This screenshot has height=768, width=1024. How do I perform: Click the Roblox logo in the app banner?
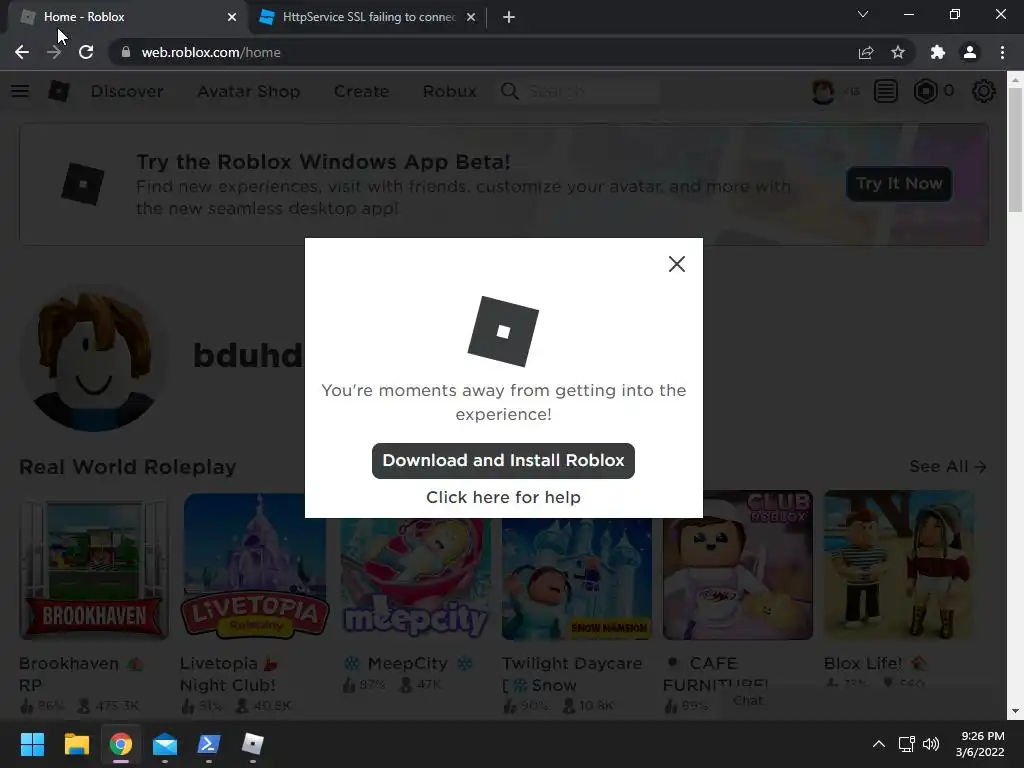[82, 184]
